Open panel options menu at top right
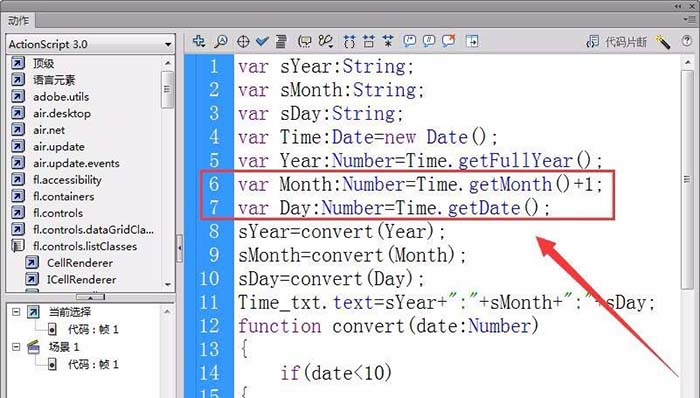This screenshot has height=398, width=700. (x=690, y=19)
